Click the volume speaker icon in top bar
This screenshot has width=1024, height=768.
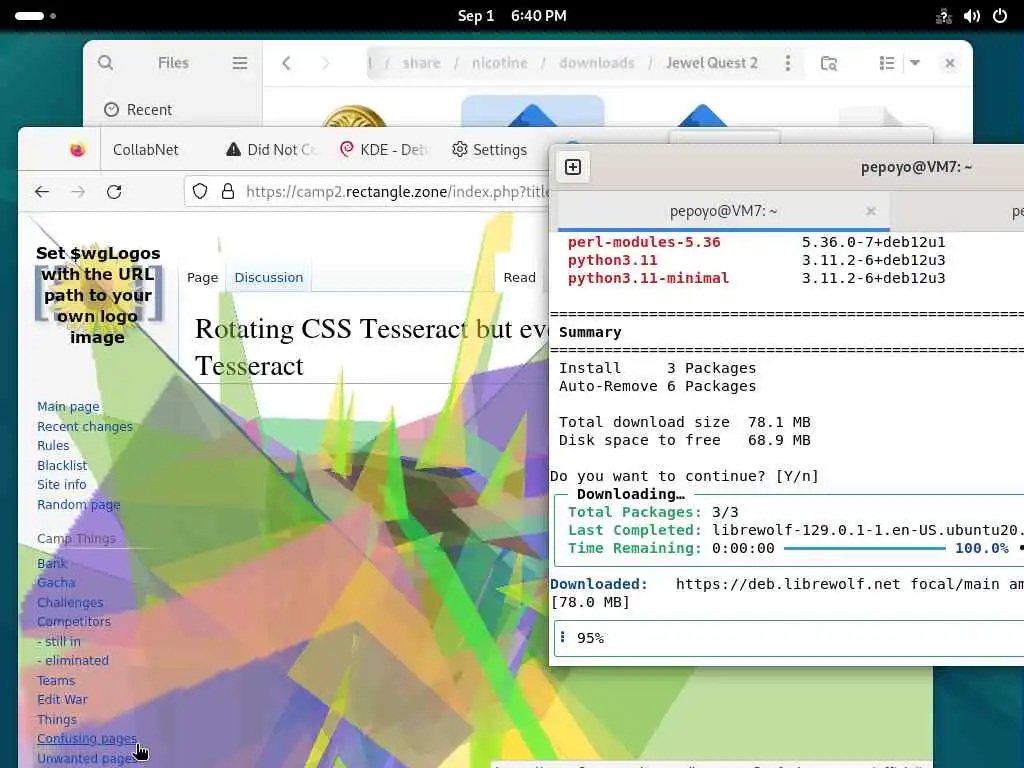[972, 16]
